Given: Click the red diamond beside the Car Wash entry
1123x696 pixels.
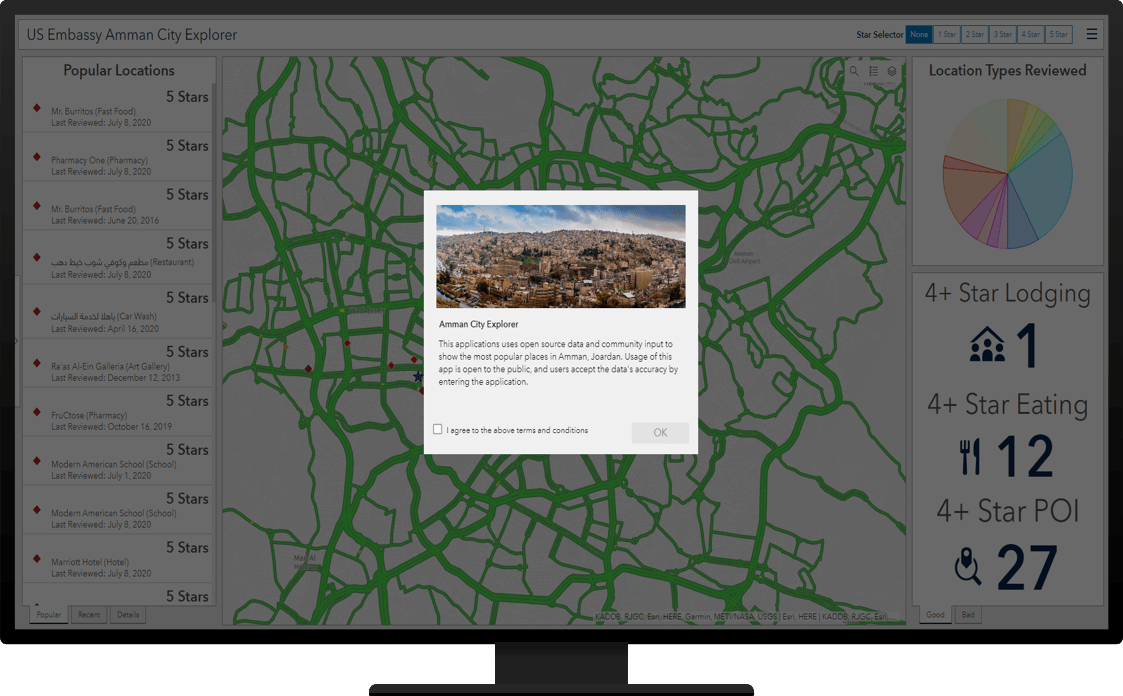Looking at the screenshot, I should (37, 311).
